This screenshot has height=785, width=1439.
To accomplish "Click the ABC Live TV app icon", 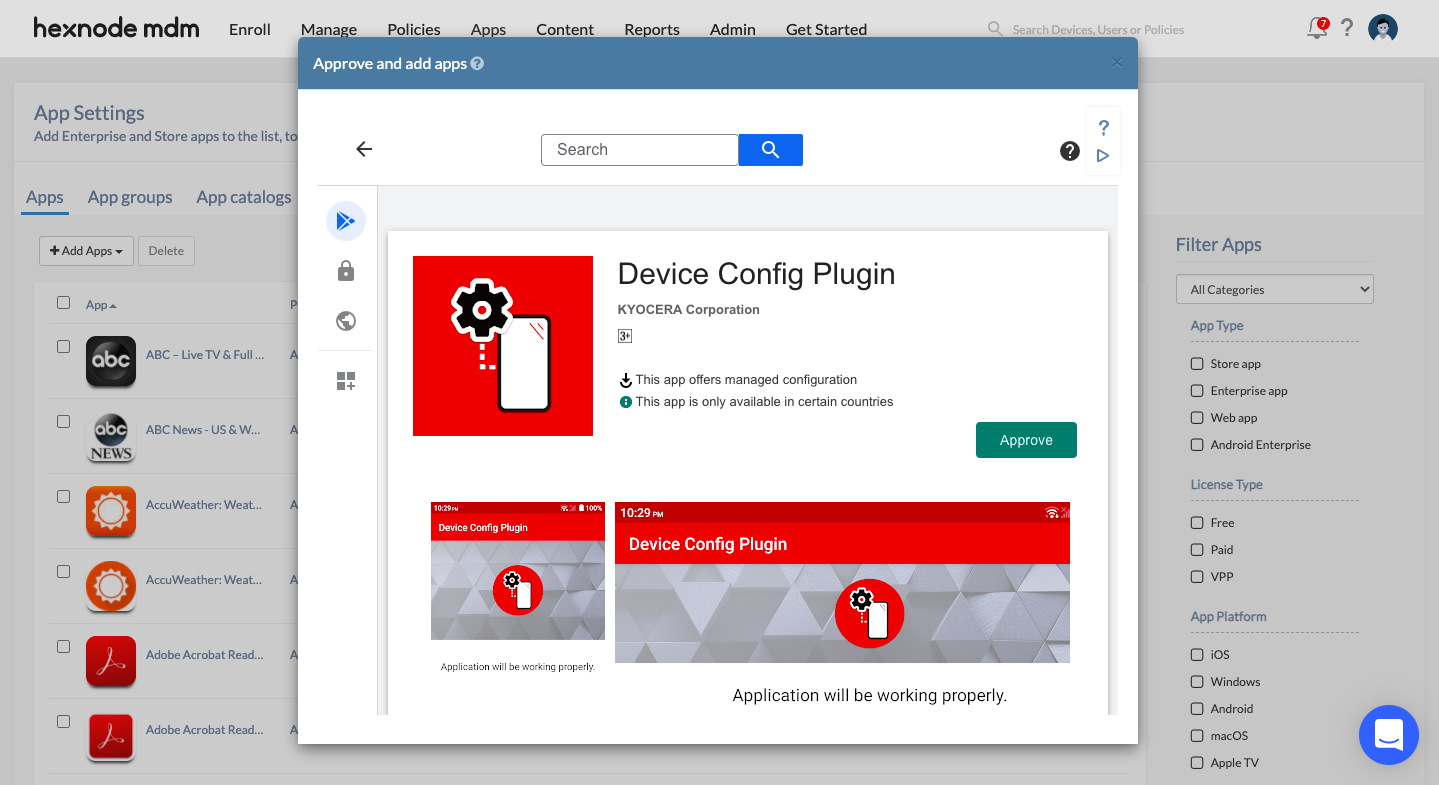I will [x=111, y=361].
